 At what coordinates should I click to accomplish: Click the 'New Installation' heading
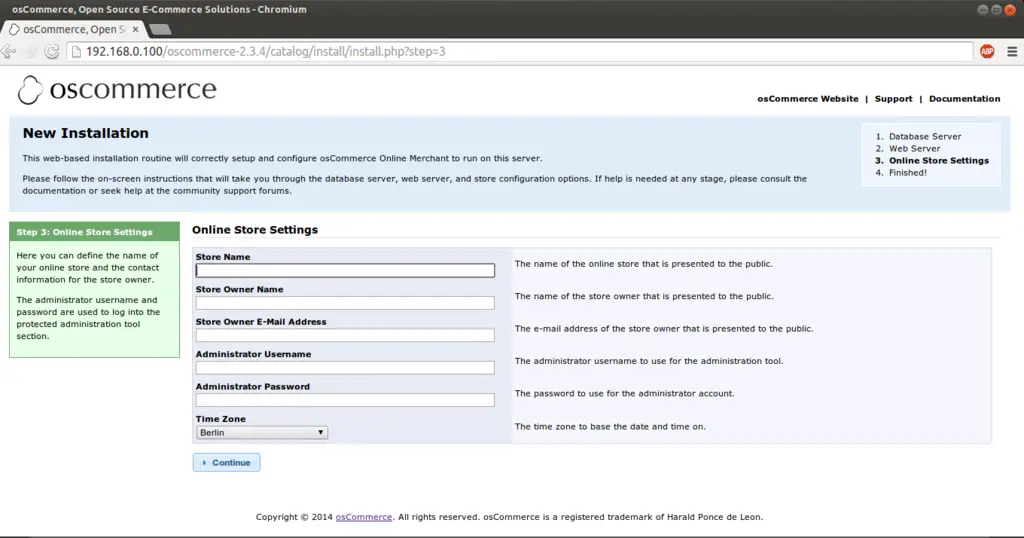pyautogui.click(x=86, y=133)
